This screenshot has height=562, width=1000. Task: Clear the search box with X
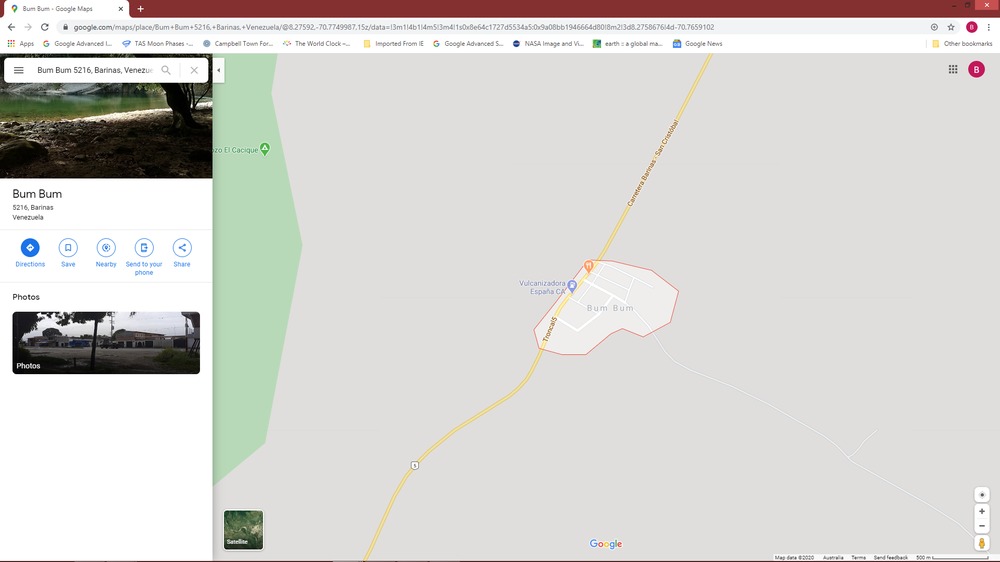[194, 70]
